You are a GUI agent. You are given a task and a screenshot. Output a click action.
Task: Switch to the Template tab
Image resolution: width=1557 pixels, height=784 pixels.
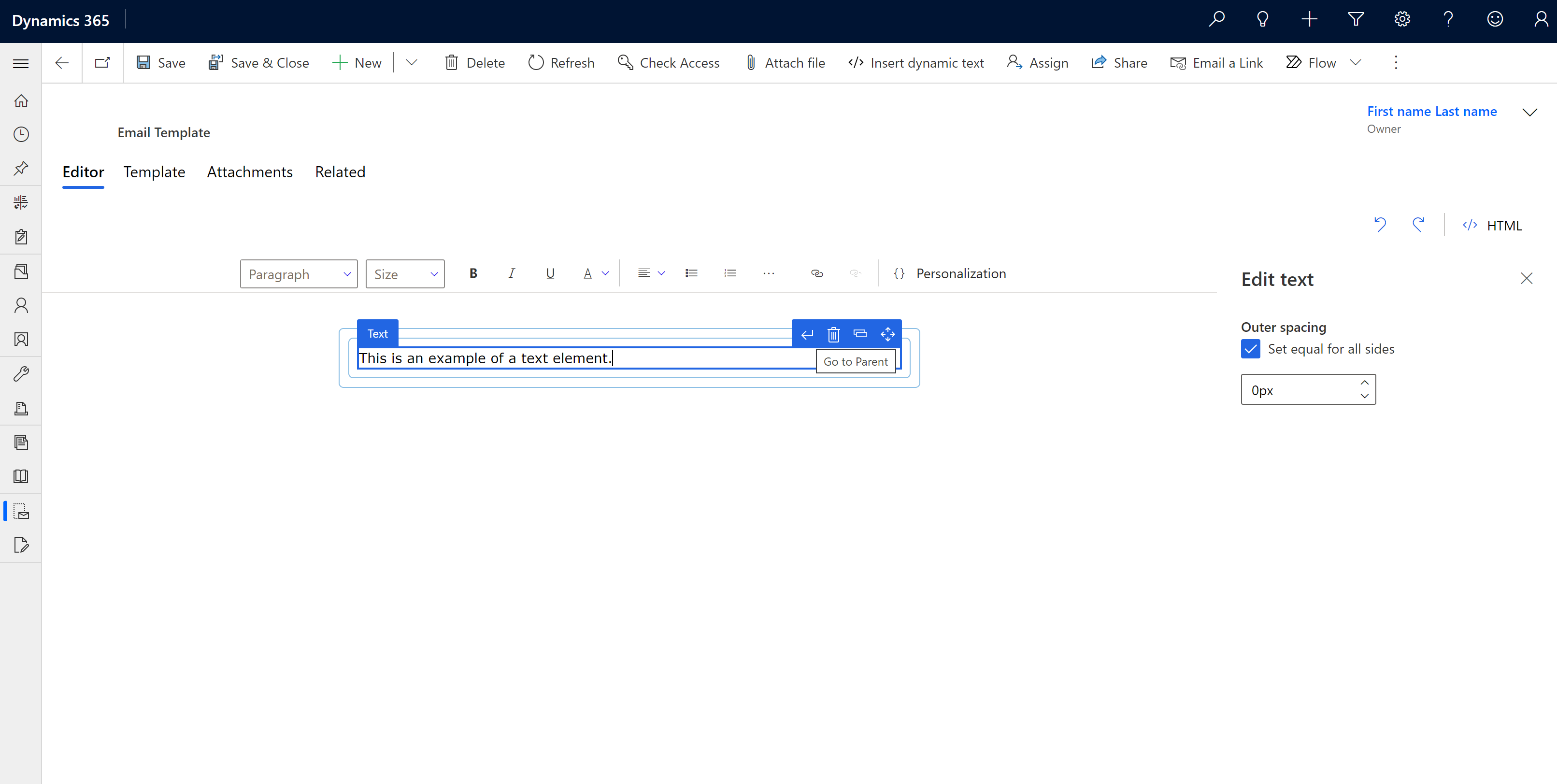coord(154,171)
